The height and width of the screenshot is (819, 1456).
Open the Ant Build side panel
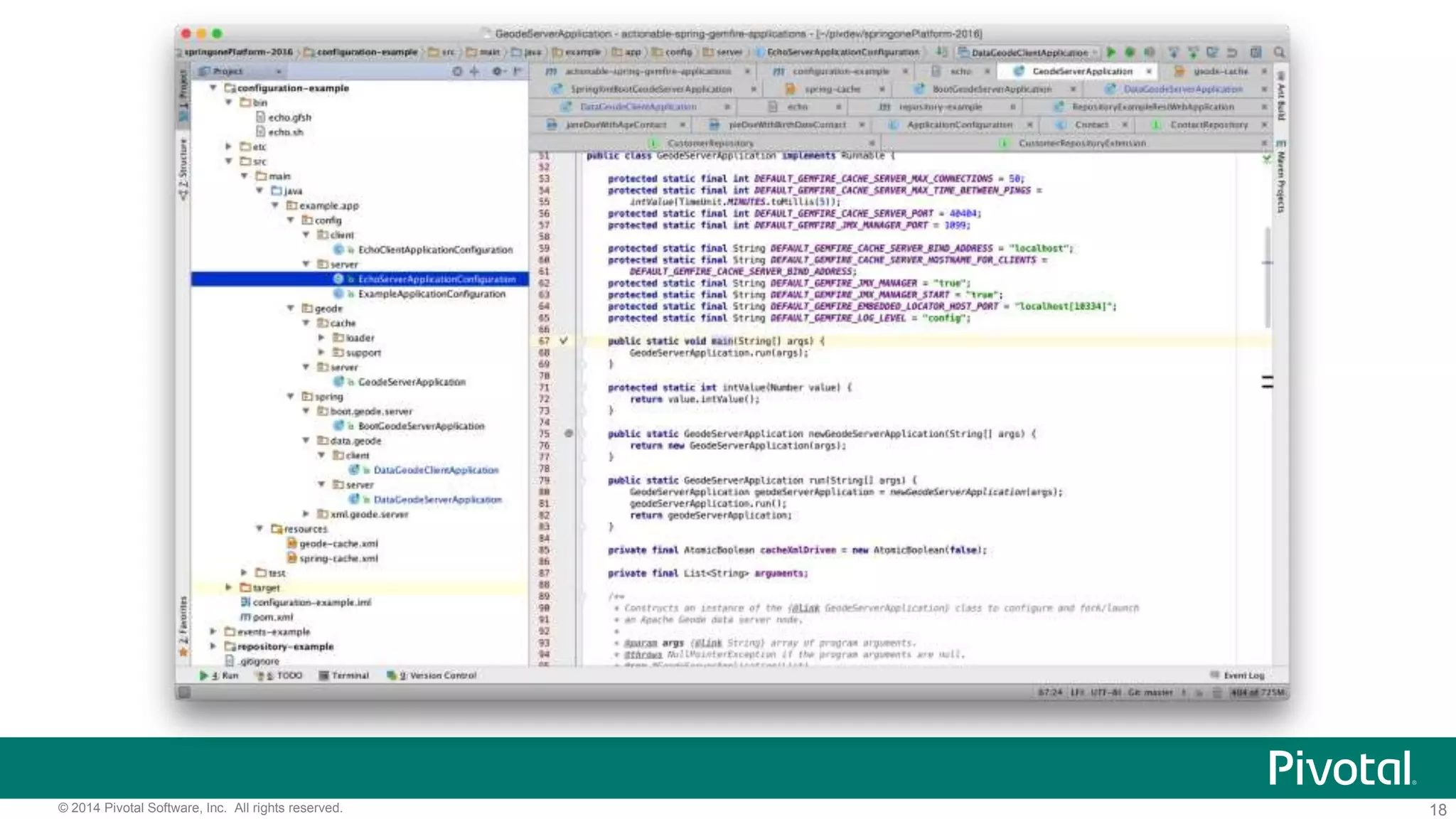point(1280,96)
